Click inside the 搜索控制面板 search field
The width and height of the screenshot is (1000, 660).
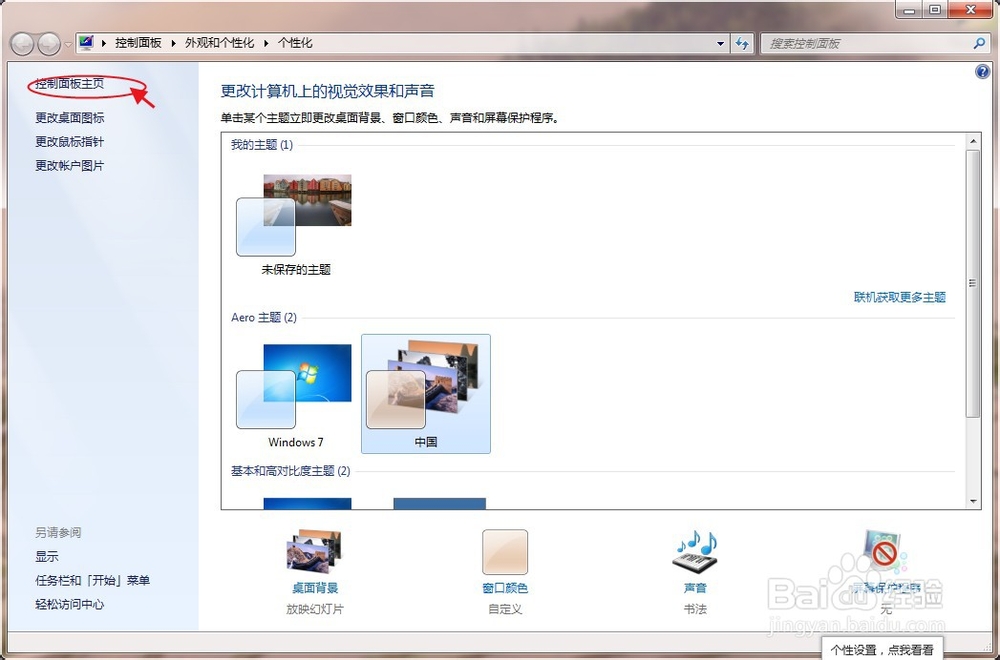click(x=860, y=43)
